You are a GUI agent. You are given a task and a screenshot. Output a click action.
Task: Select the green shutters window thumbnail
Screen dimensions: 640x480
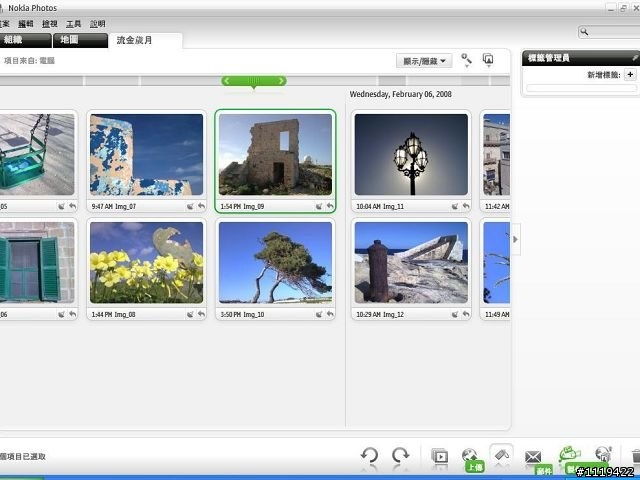tap(37, 262)
